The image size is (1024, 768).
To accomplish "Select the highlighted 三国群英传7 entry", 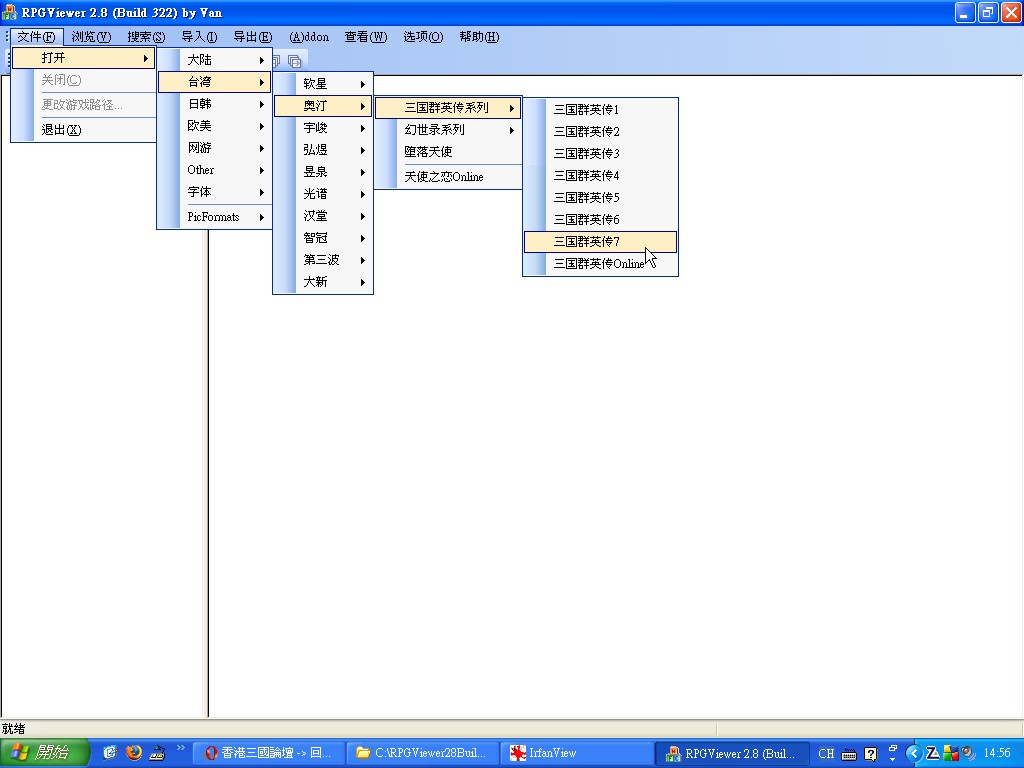I will click(600, 242).
